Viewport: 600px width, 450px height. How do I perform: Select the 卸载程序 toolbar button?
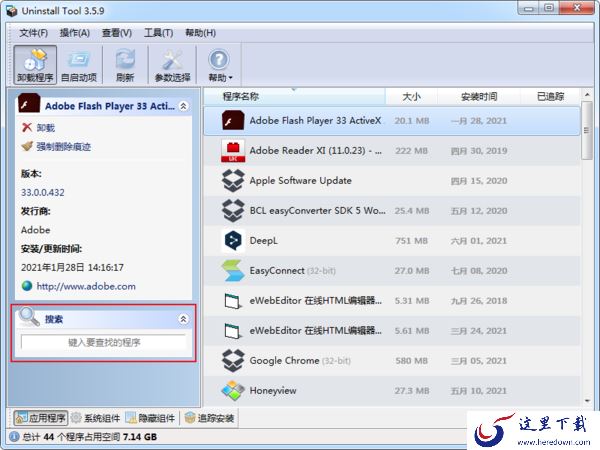pyautogui.click(x=35, y=64)
